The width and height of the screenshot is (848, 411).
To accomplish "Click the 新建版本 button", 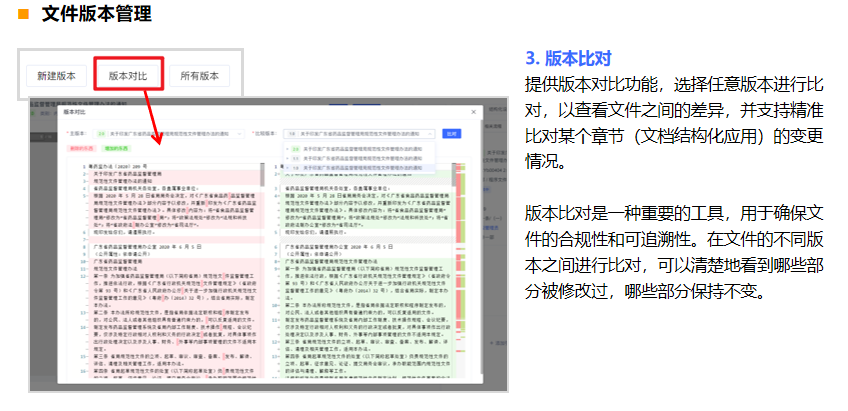I will coord(56,76).
